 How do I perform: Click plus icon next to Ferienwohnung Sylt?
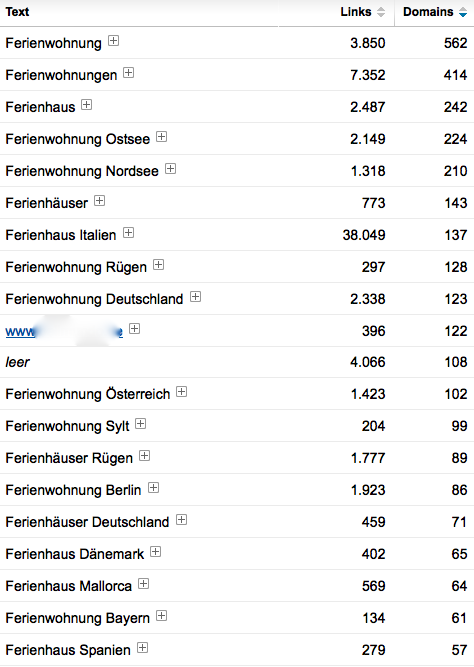pyautogui.click(x=140, y=424)
